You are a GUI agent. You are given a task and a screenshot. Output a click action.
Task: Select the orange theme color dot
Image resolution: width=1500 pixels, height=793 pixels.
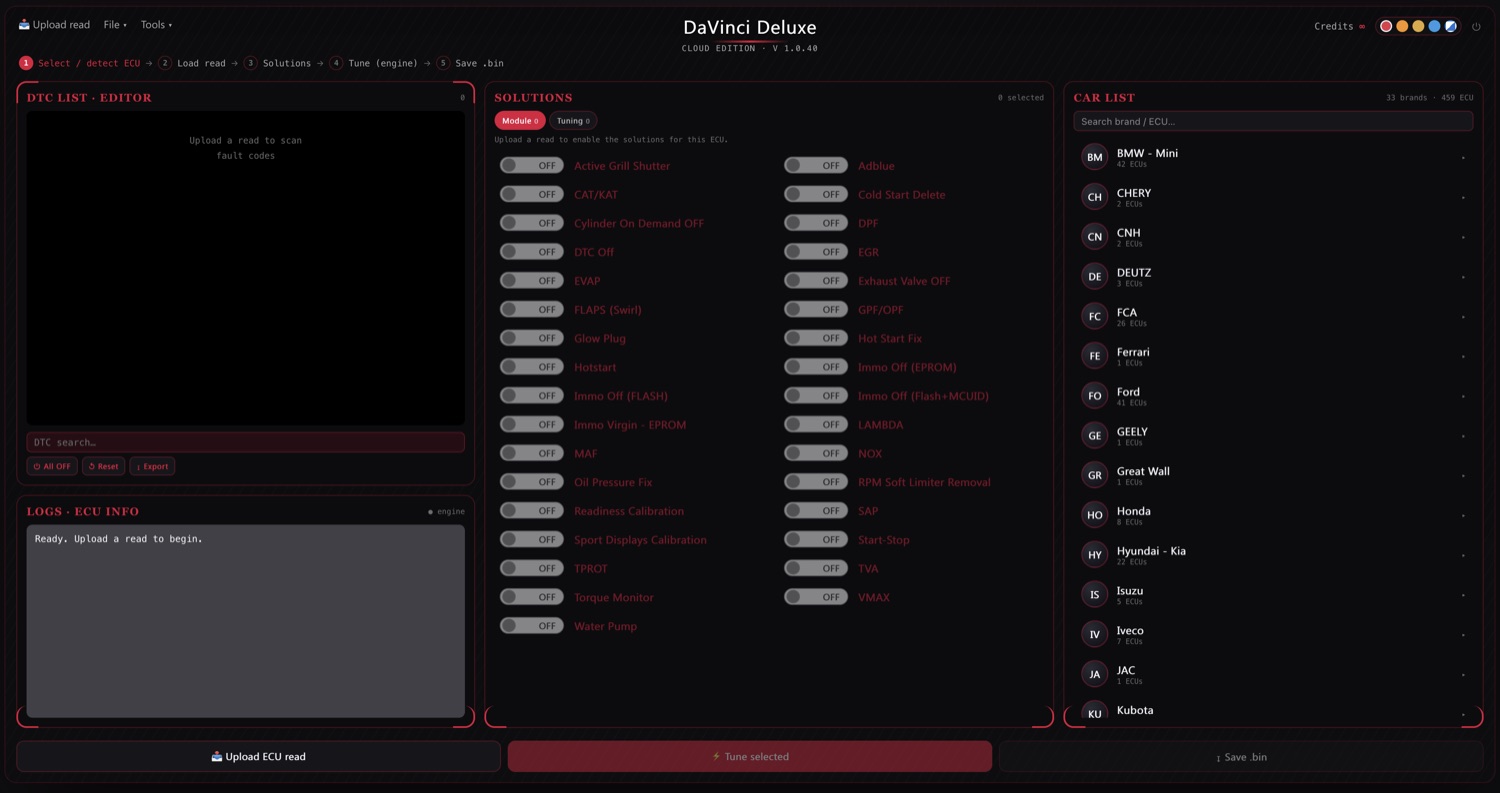[x=1402, y=27]
